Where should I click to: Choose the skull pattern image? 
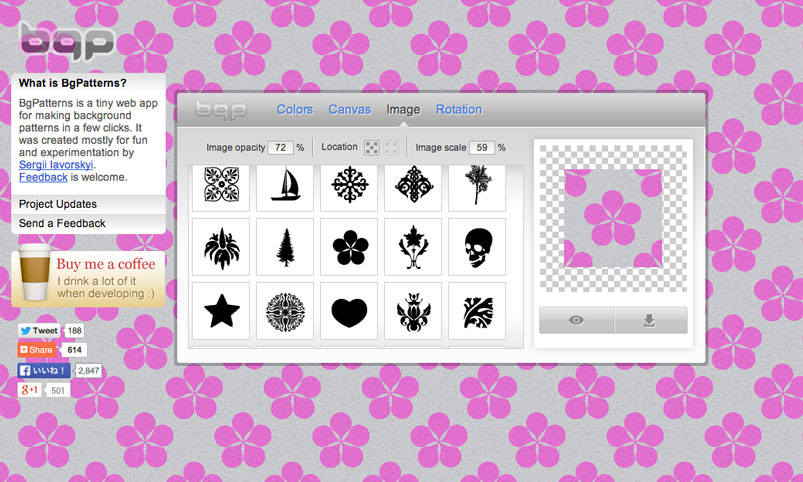coord(477,247)
